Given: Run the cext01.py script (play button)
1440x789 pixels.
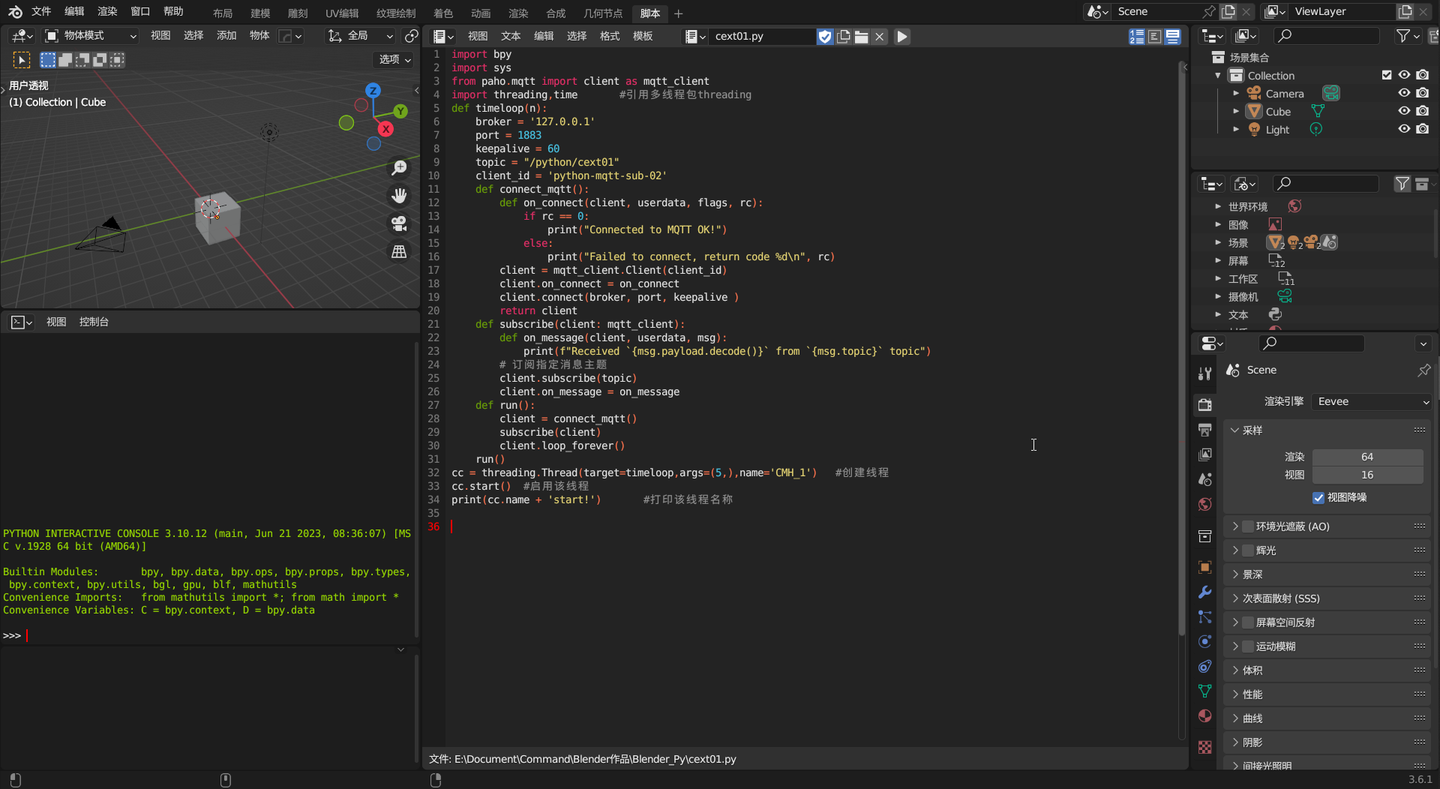Looking at the screenshot, I should [x=901, y=35].
